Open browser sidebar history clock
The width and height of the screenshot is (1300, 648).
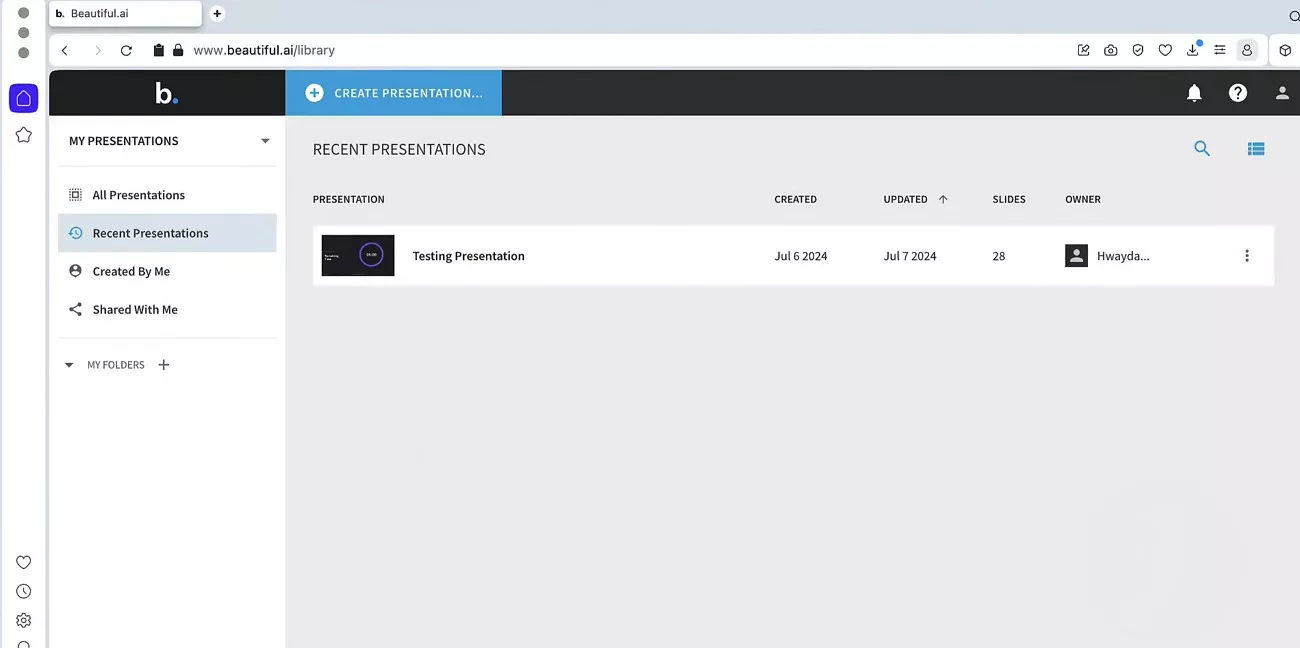24,591
